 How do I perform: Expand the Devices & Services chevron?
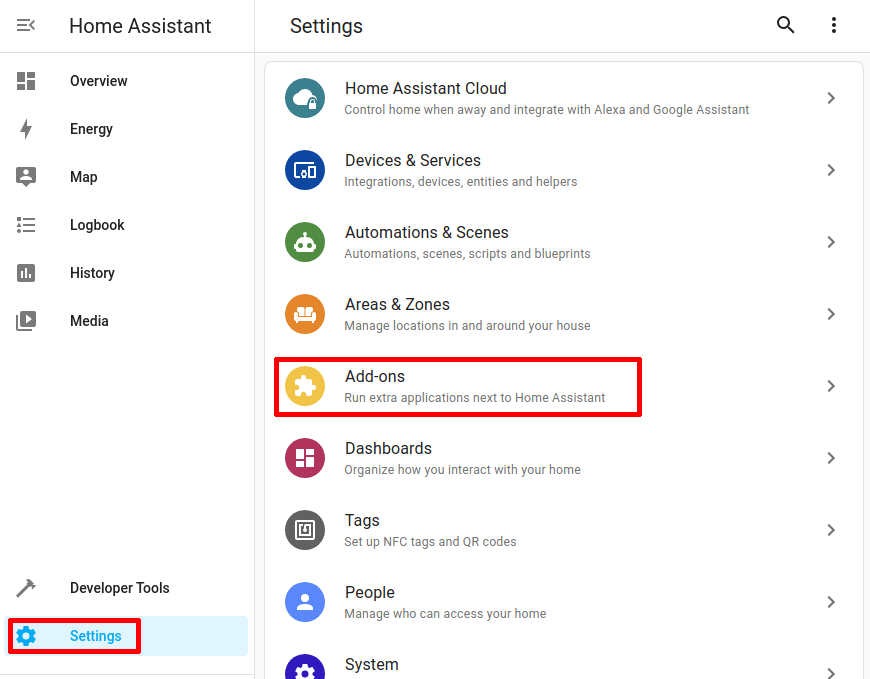coord(831,170)
